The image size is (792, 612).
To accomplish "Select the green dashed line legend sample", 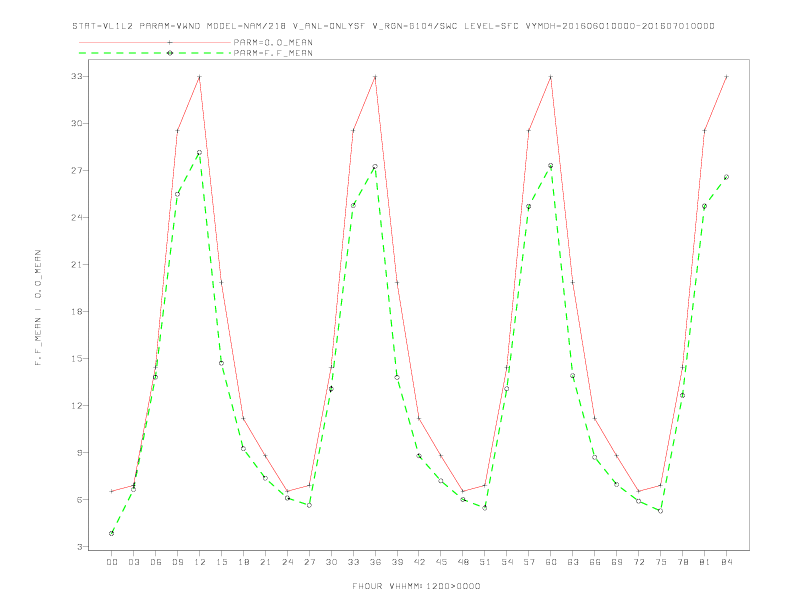I will [155, 53].
